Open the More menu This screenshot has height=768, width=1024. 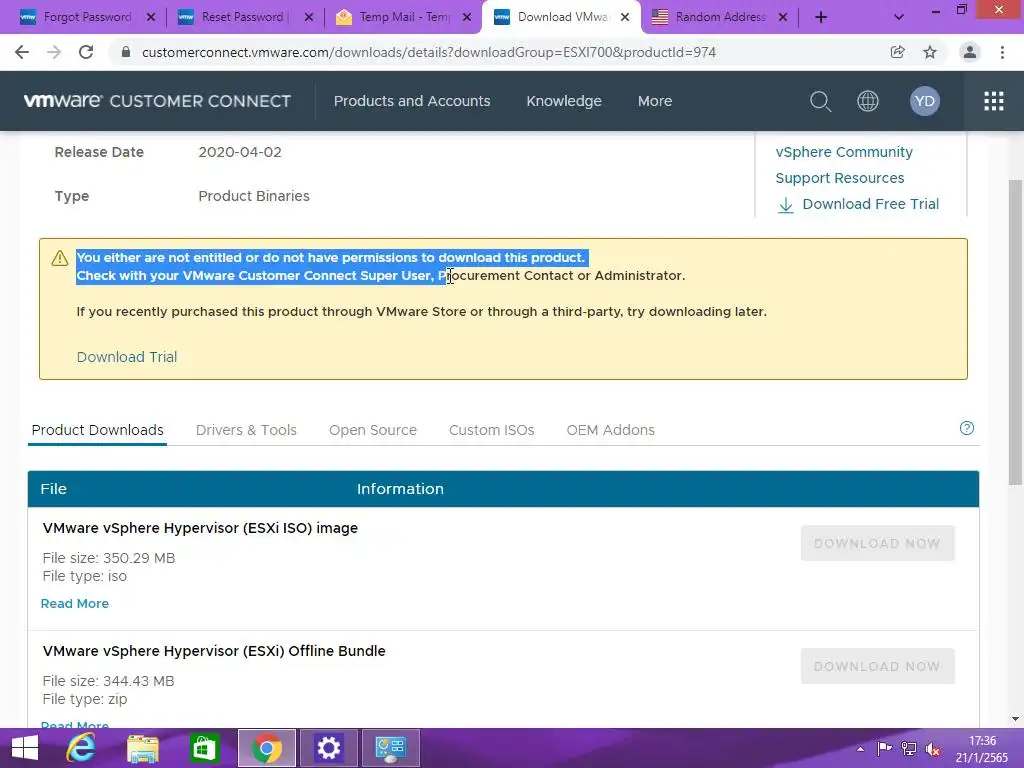(x=654, y=101)
